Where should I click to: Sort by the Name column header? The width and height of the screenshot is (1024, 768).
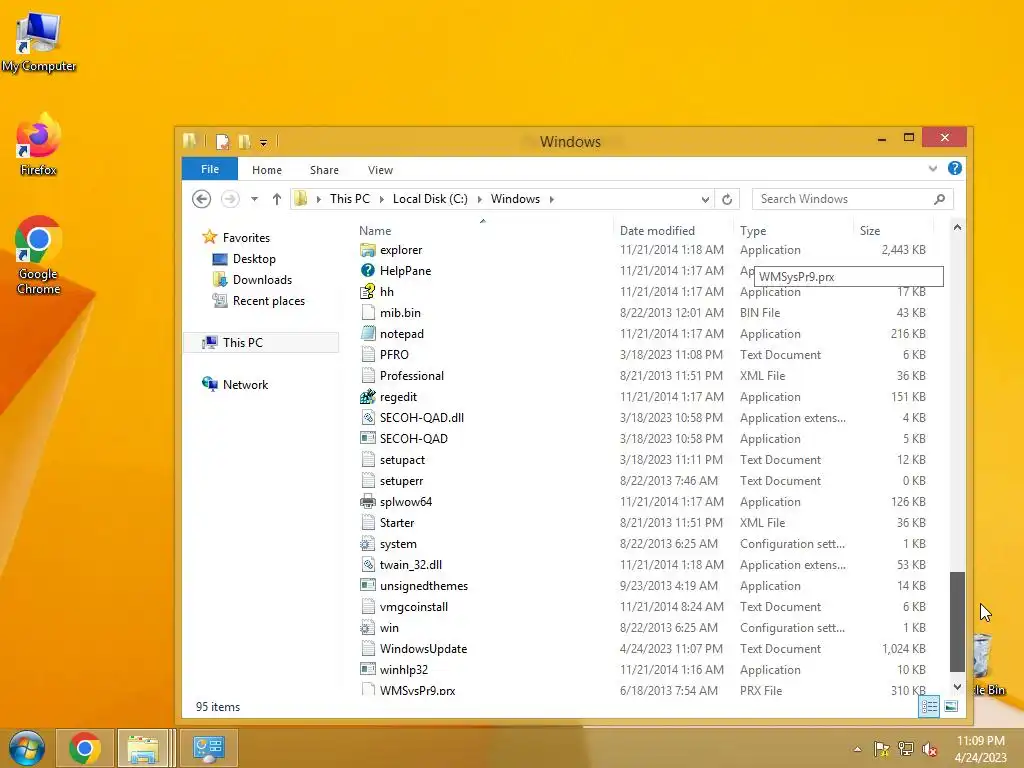(x=375, y=231)
